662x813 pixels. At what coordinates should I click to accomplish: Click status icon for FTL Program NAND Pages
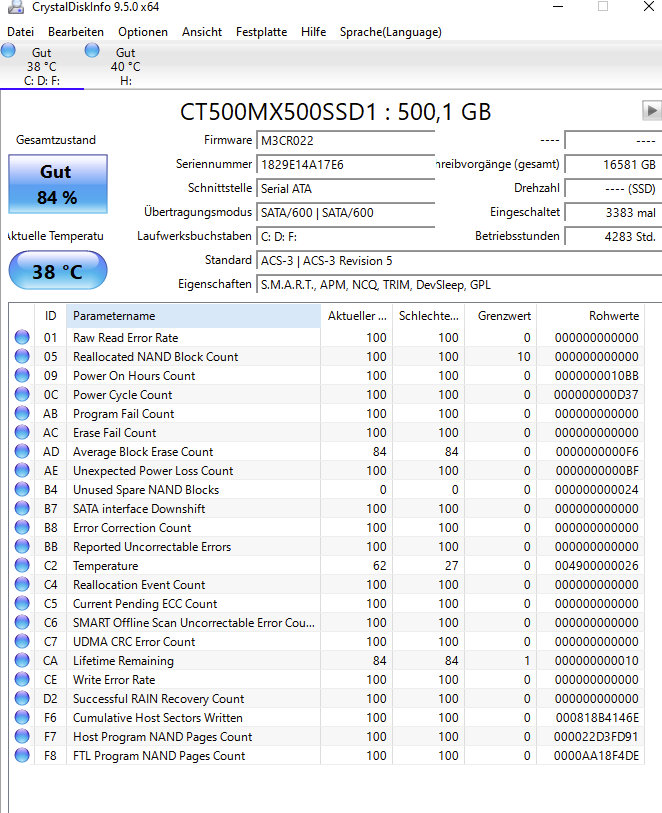[22, 756]
